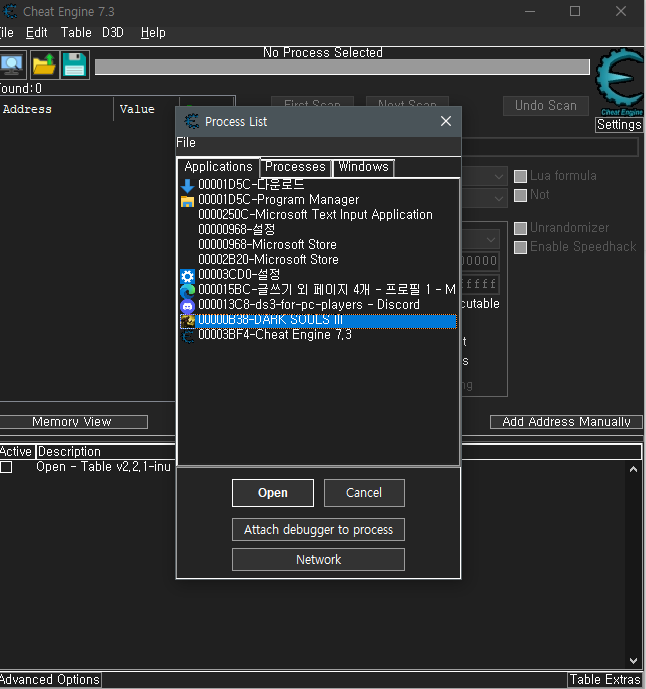The image size is (646, 689).
Task: Click the DARK SOULS III game icon
Action: pos(188,321)
